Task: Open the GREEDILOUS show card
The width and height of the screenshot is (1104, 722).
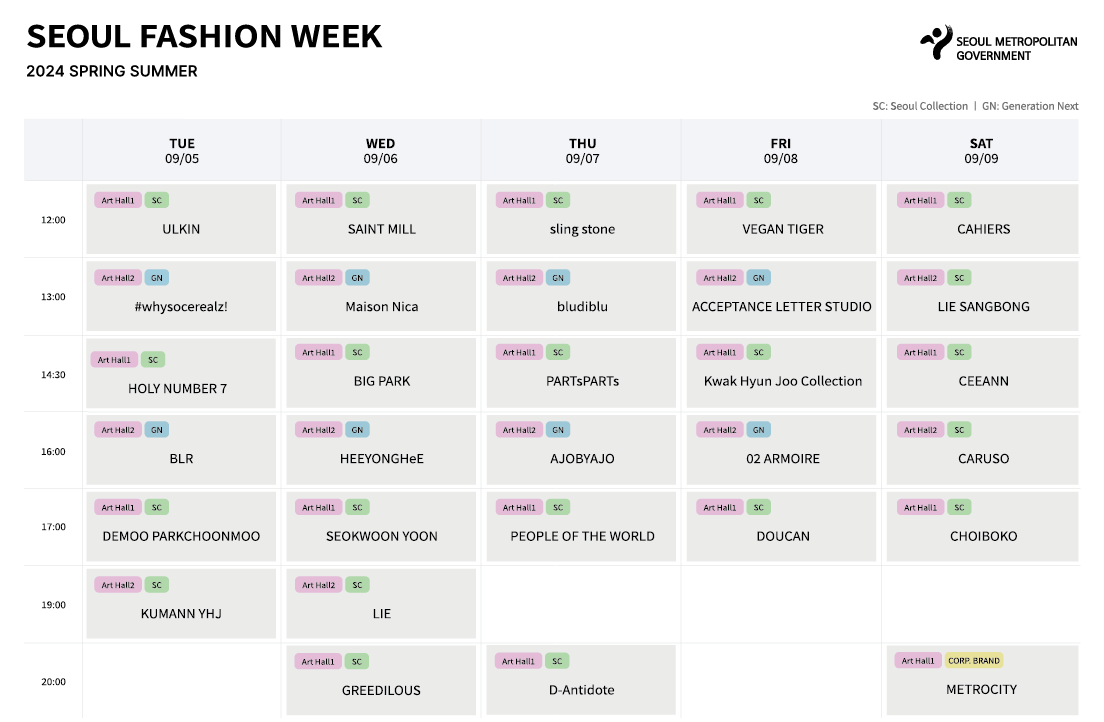Action: coord(382,690)
